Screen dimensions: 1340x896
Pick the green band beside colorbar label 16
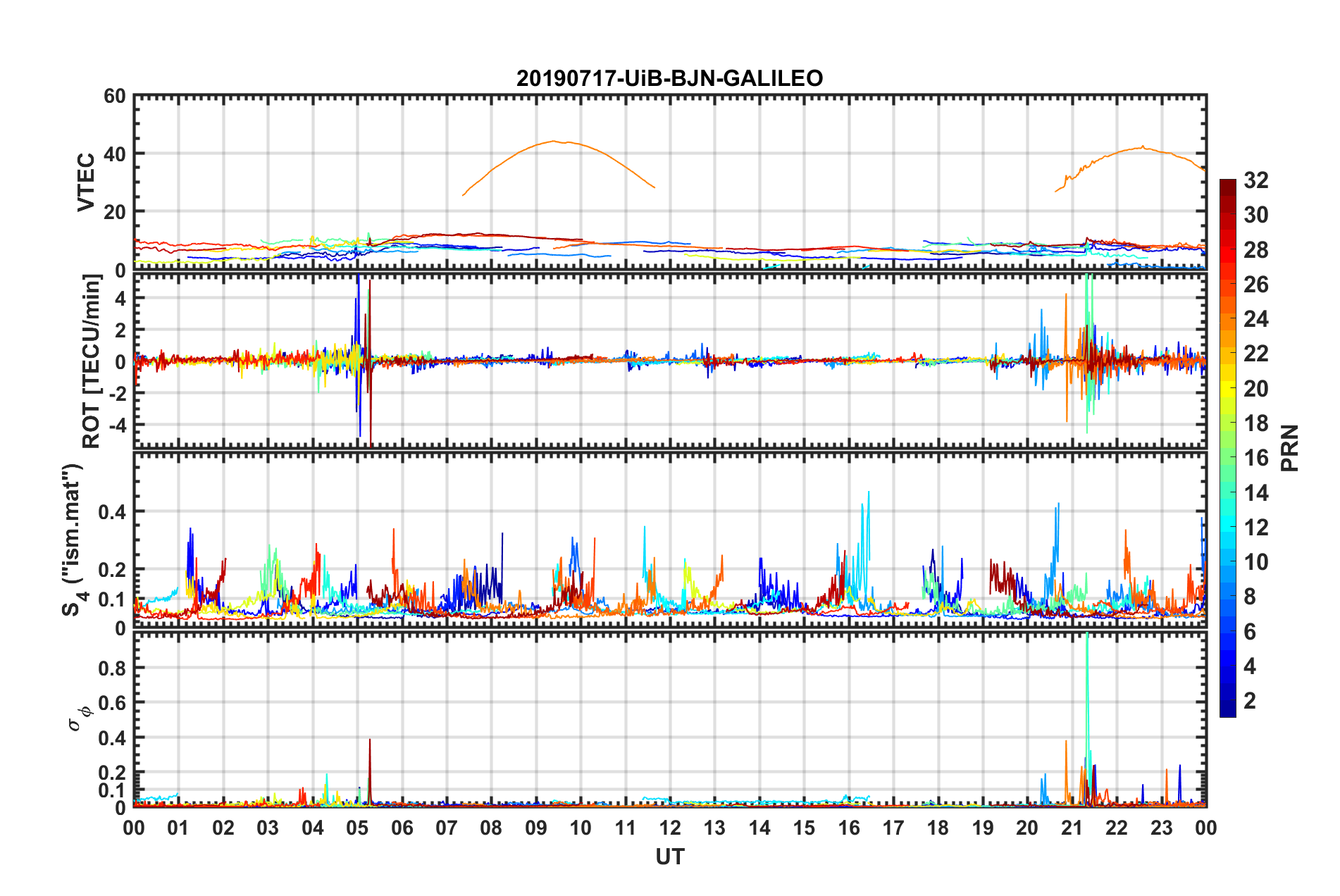coord(1227,457)
